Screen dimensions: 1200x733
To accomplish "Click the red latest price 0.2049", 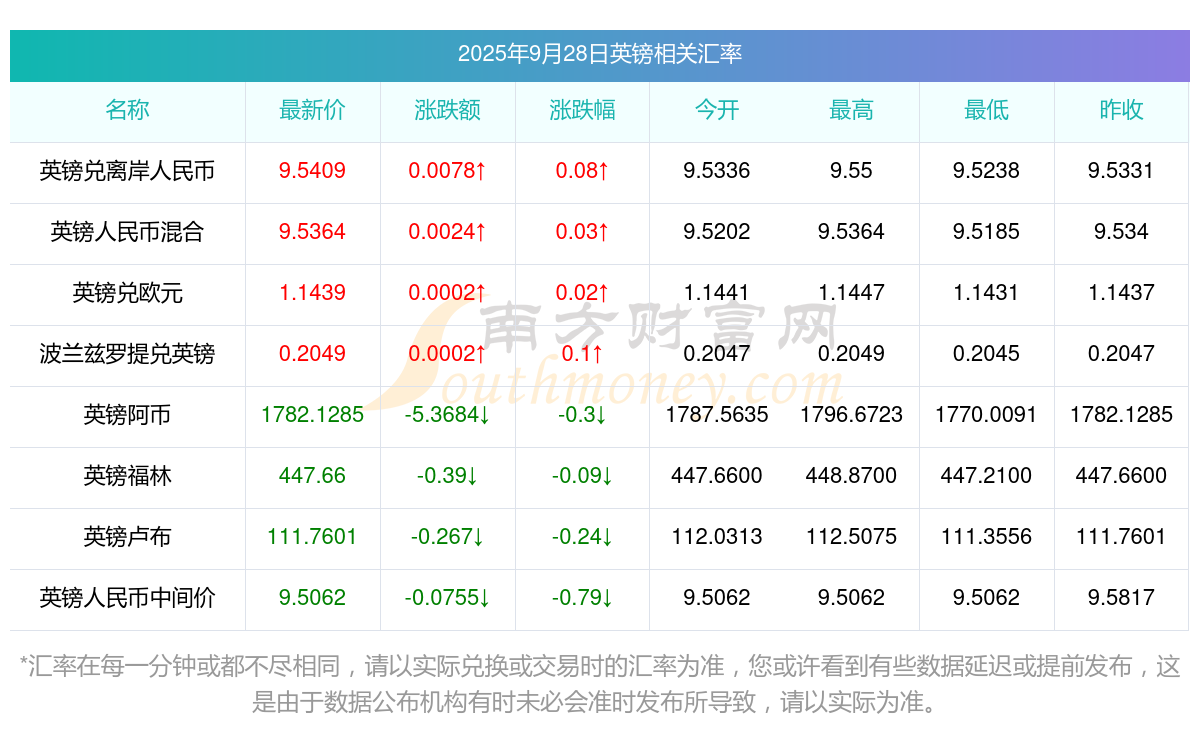I will point(312,354).
